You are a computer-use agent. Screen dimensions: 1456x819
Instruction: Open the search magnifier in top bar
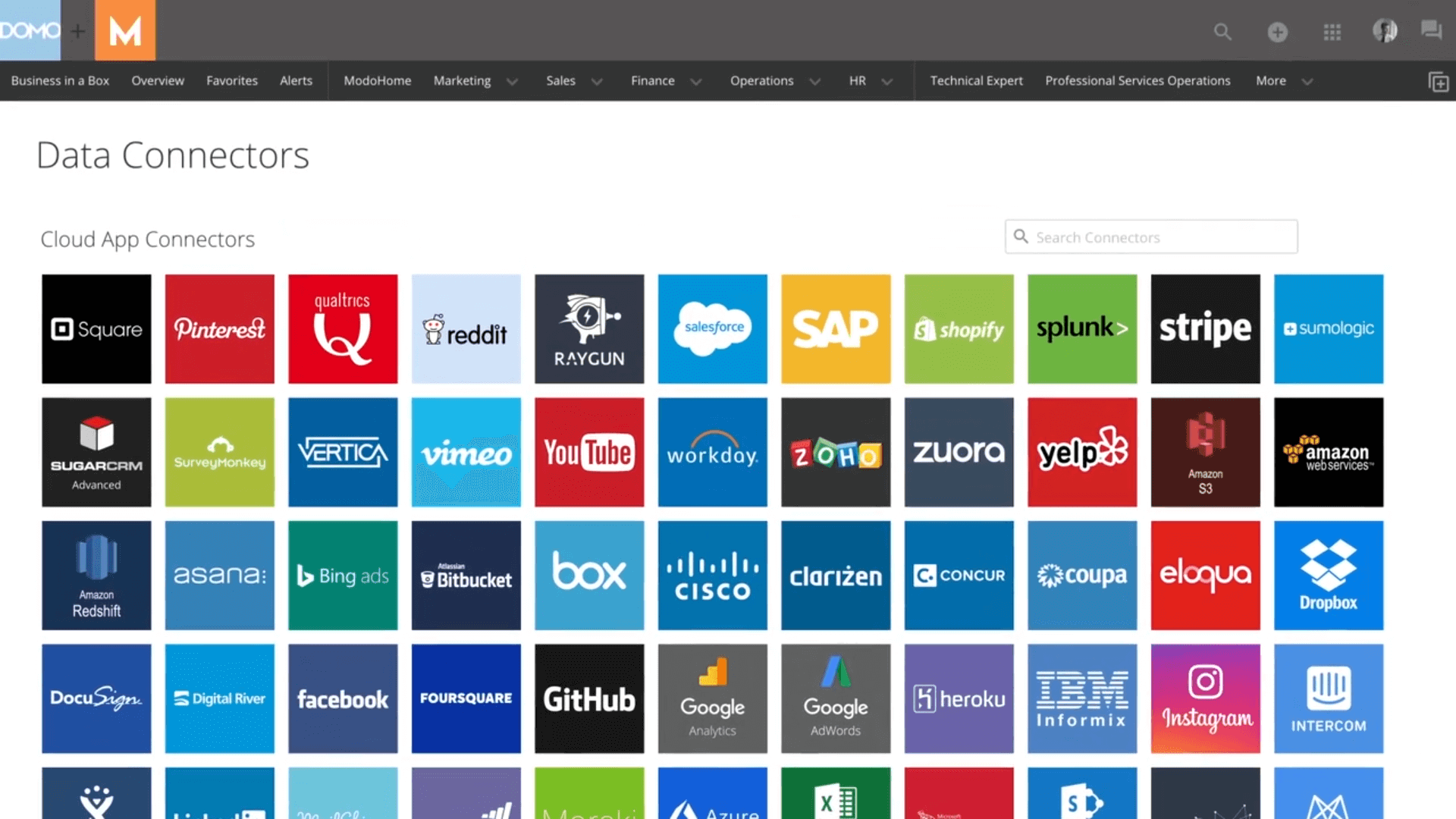pos(1222,32)
